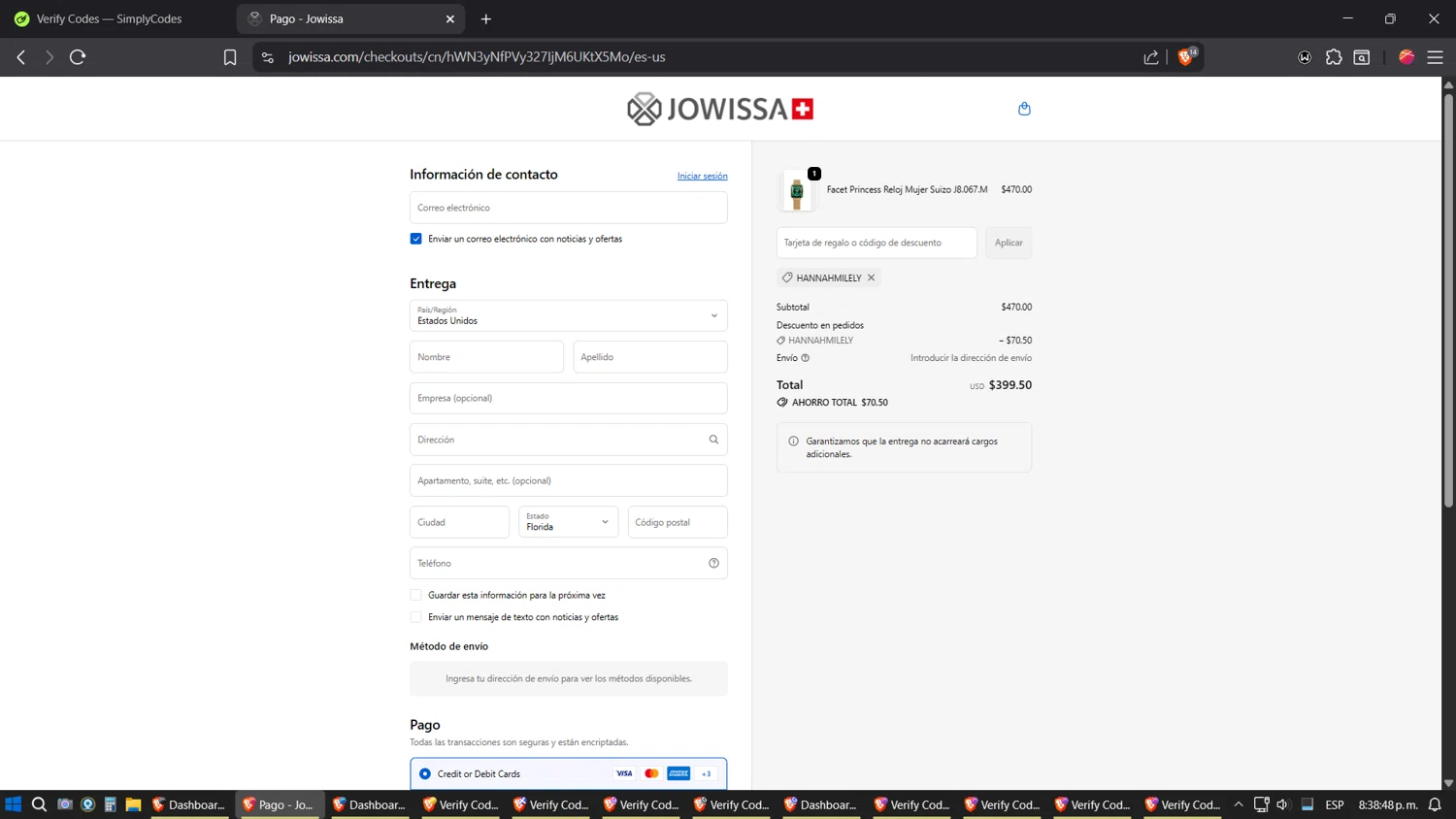Open Brave wallet W icon

(1305, 57)
